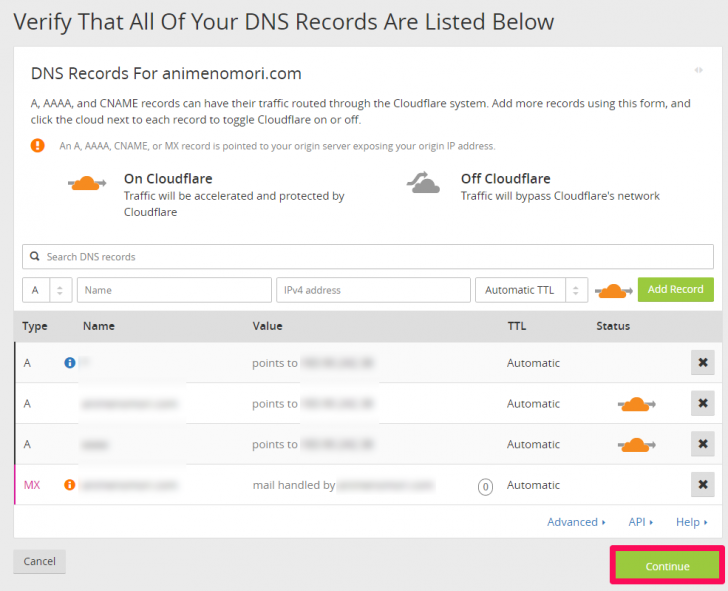The width and height of the screenshot is (728, 591).
Task: Click the MX type label
Action: click(x=32, y=485)
